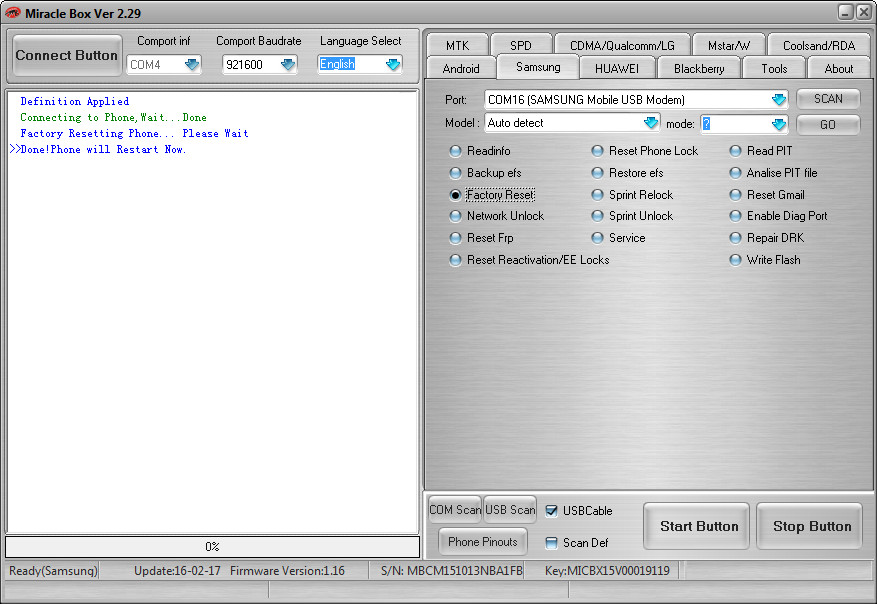Click the S/N: MBCM151013NBA1FB status entry
The height and width of the screenshot is (604, 877).
click(451, 571)
